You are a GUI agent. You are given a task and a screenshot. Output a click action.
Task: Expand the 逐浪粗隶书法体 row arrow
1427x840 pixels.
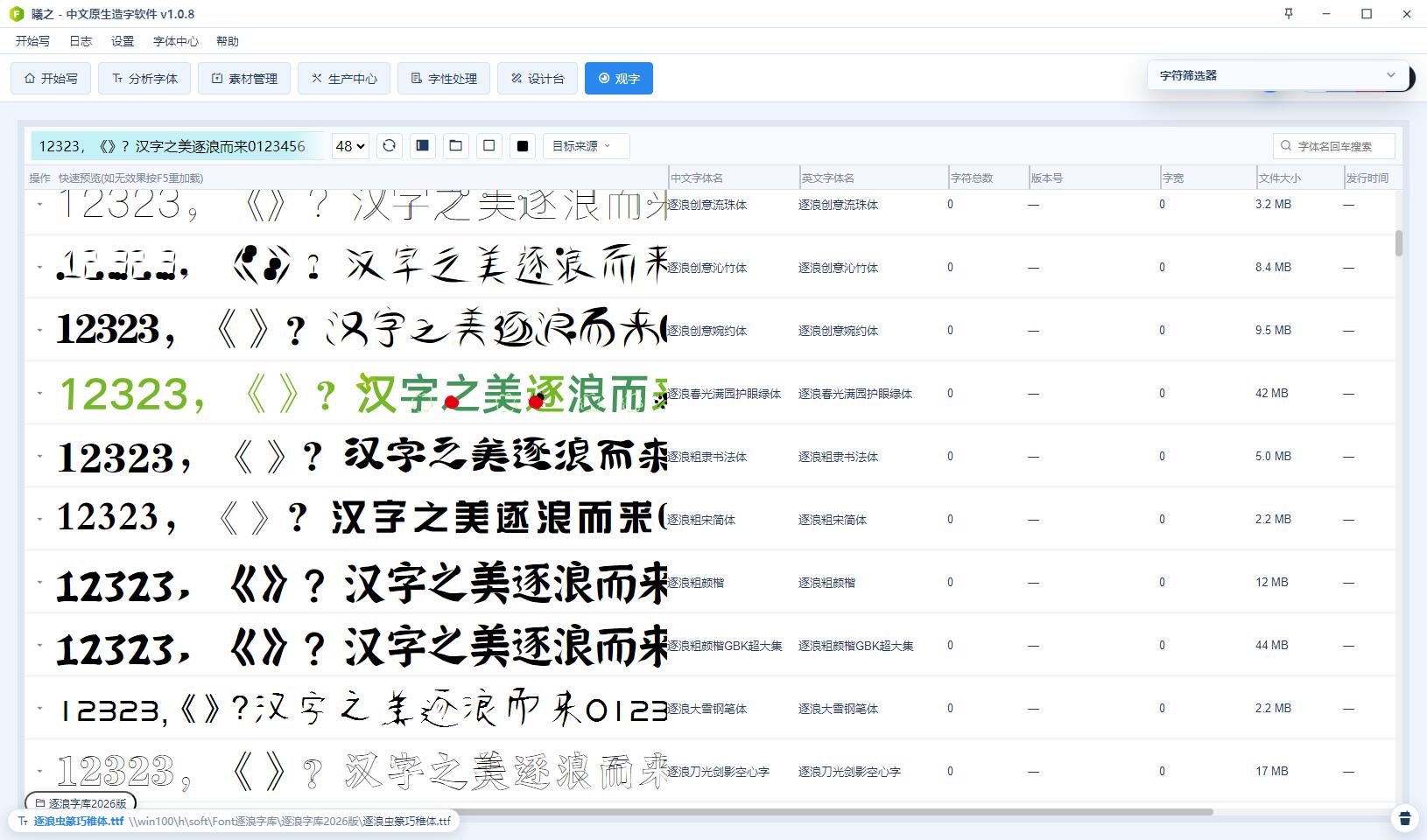pyautogui.click(x=39, y=456)
